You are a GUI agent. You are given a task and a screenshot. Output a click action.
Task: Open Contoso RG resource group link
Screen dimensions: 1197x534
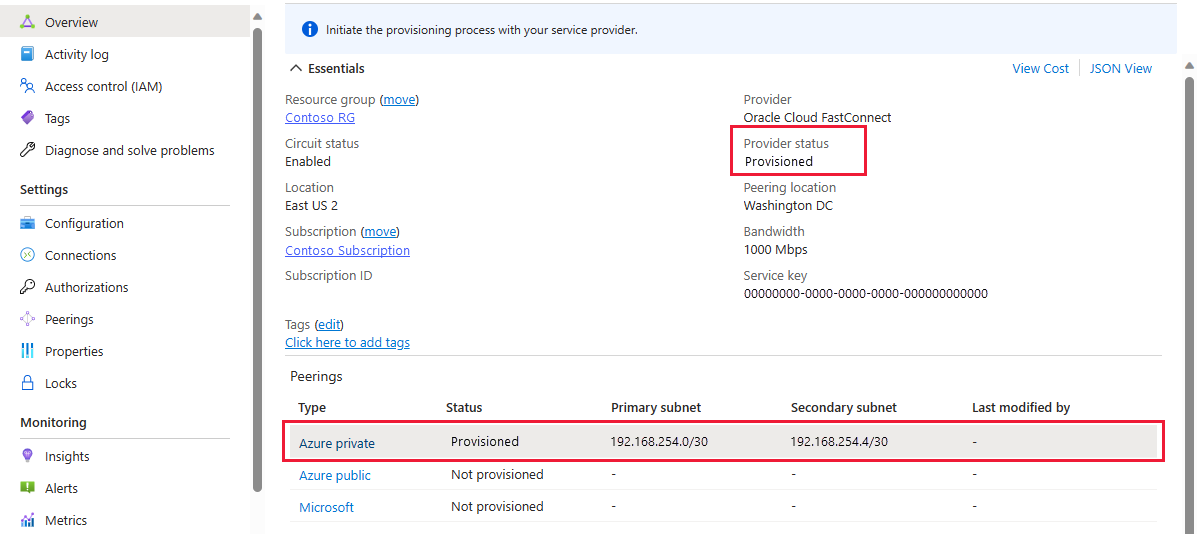(320, 117)
